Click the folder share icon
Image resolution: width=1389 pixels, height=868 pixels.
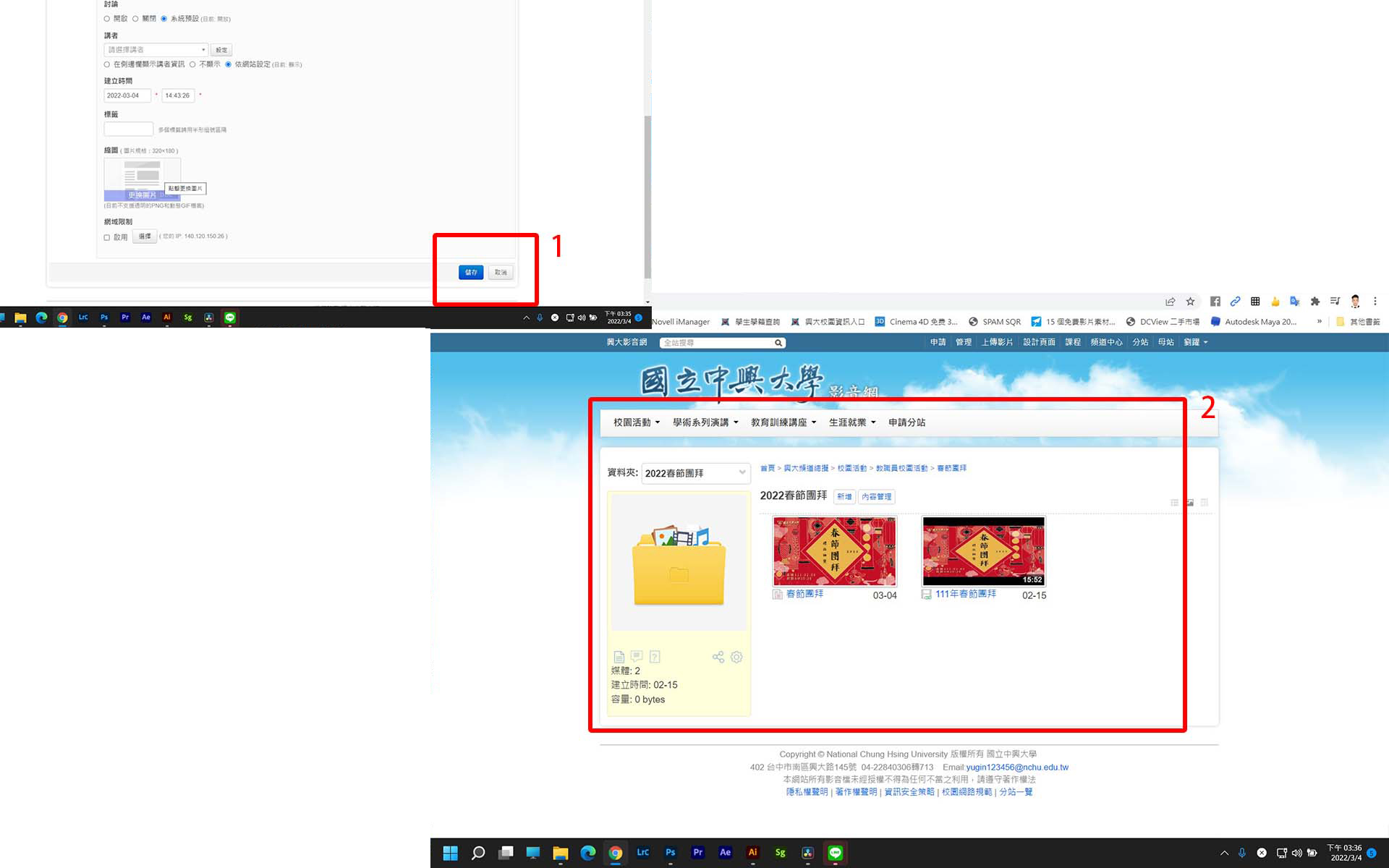coord(718,657)
